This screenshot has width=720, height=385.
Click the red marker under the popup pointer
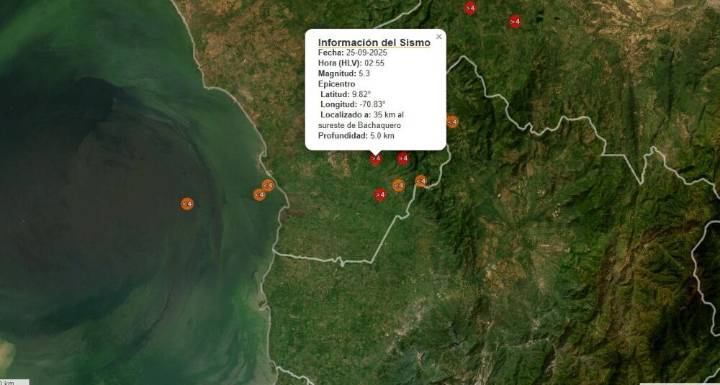click(x=376, y=159)
